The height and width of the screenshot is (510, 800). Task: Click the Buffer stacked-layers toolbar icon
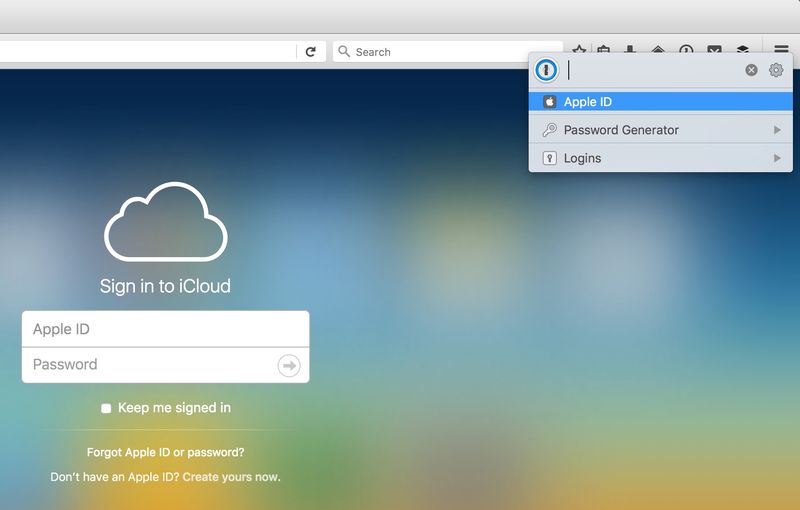point(742,49)
